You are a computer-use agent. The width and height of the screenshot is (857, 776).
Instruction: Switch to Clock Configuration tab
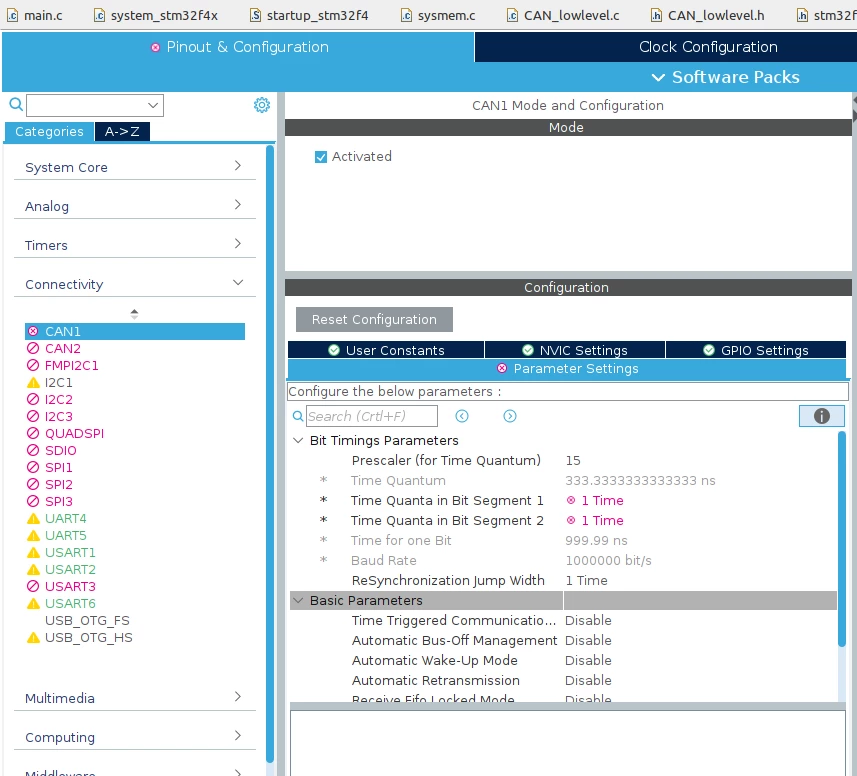tap(708, 47)
